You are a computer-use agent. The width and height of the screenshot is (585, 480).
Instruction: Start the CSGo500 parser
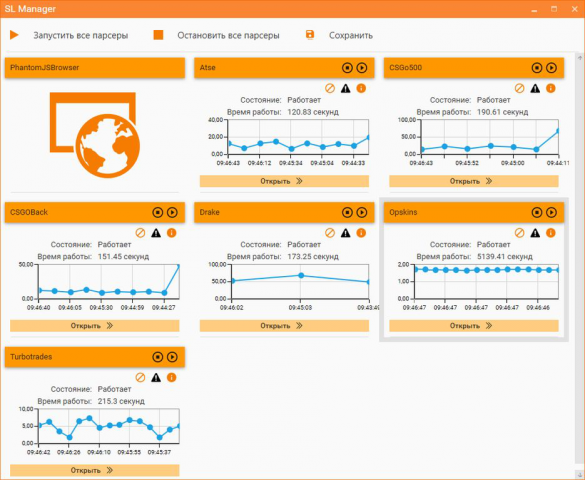(x=551, y=68)
